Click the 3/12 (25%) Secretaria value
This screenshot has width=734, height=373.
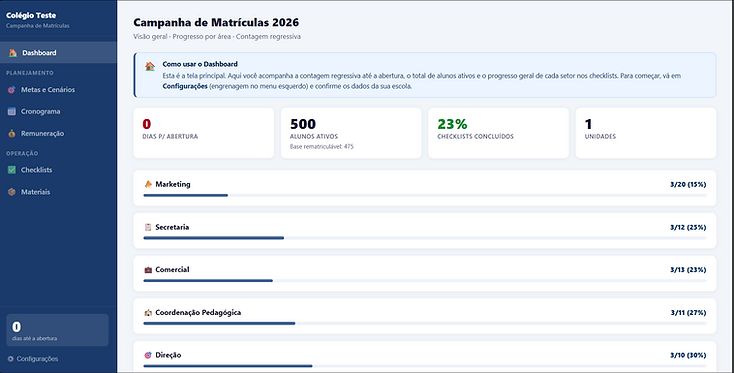coord(688,227)
